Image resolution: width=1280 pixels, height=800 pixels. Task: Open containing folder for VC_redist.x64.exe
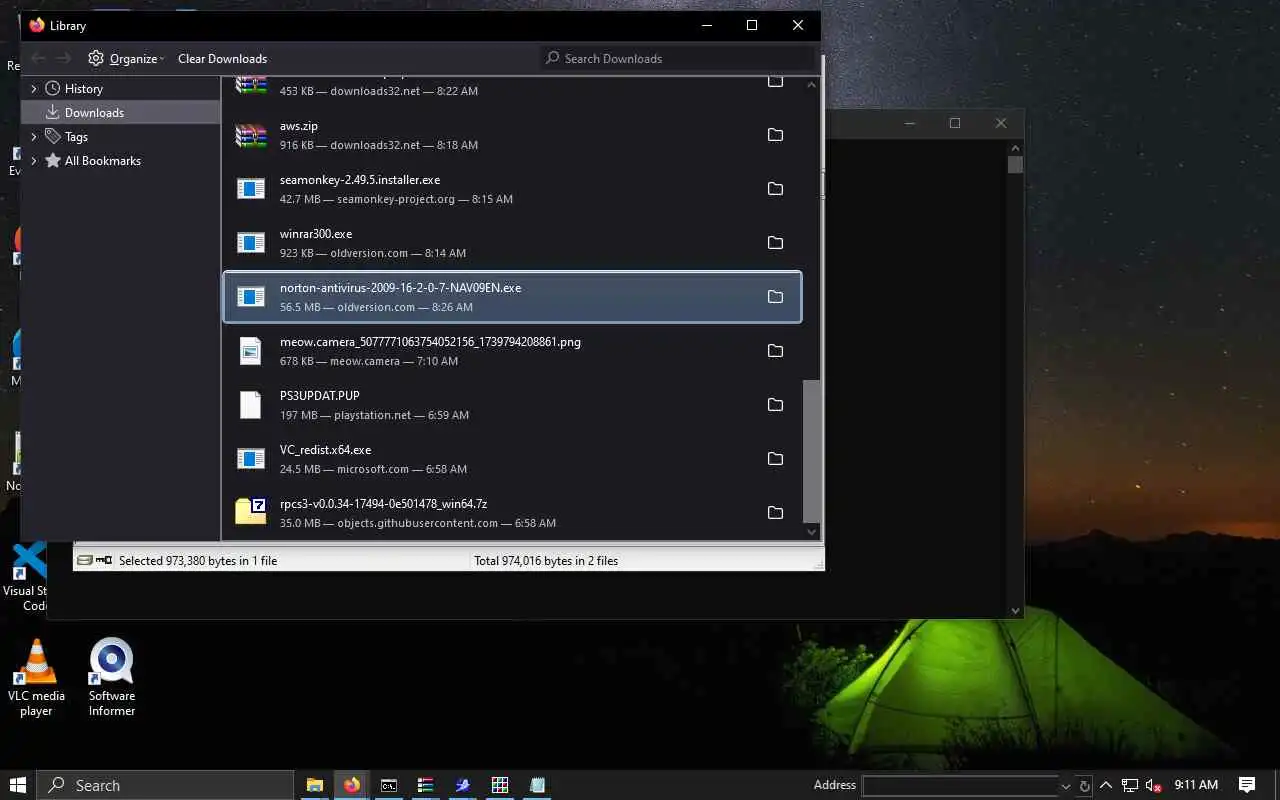pos(775,459)
